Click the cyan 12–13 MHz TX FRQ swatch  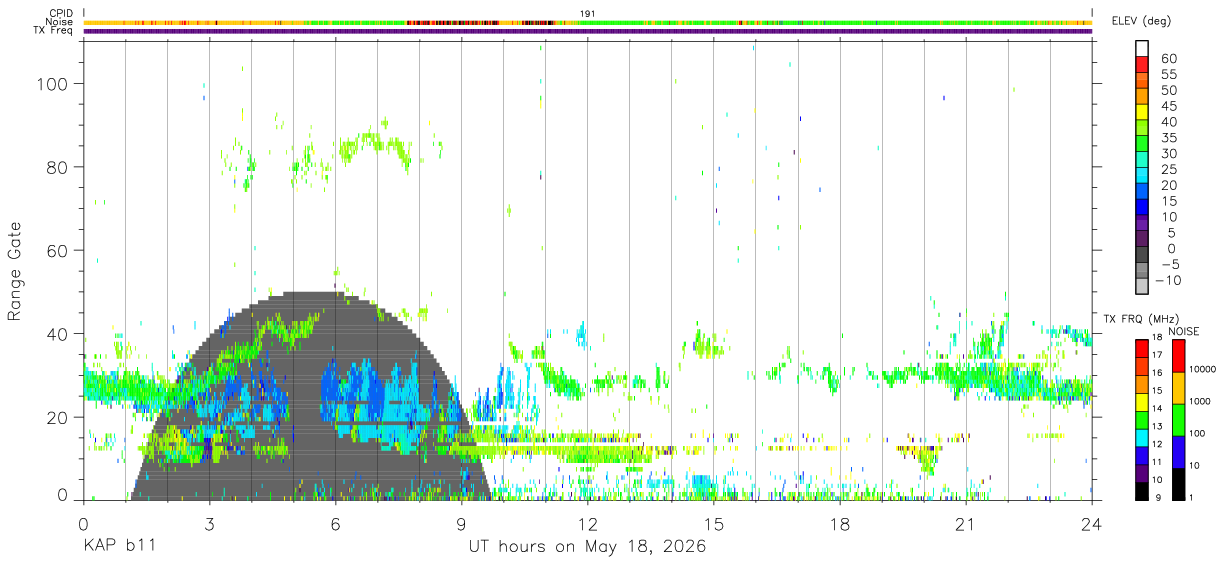[x=1142, y=436]
